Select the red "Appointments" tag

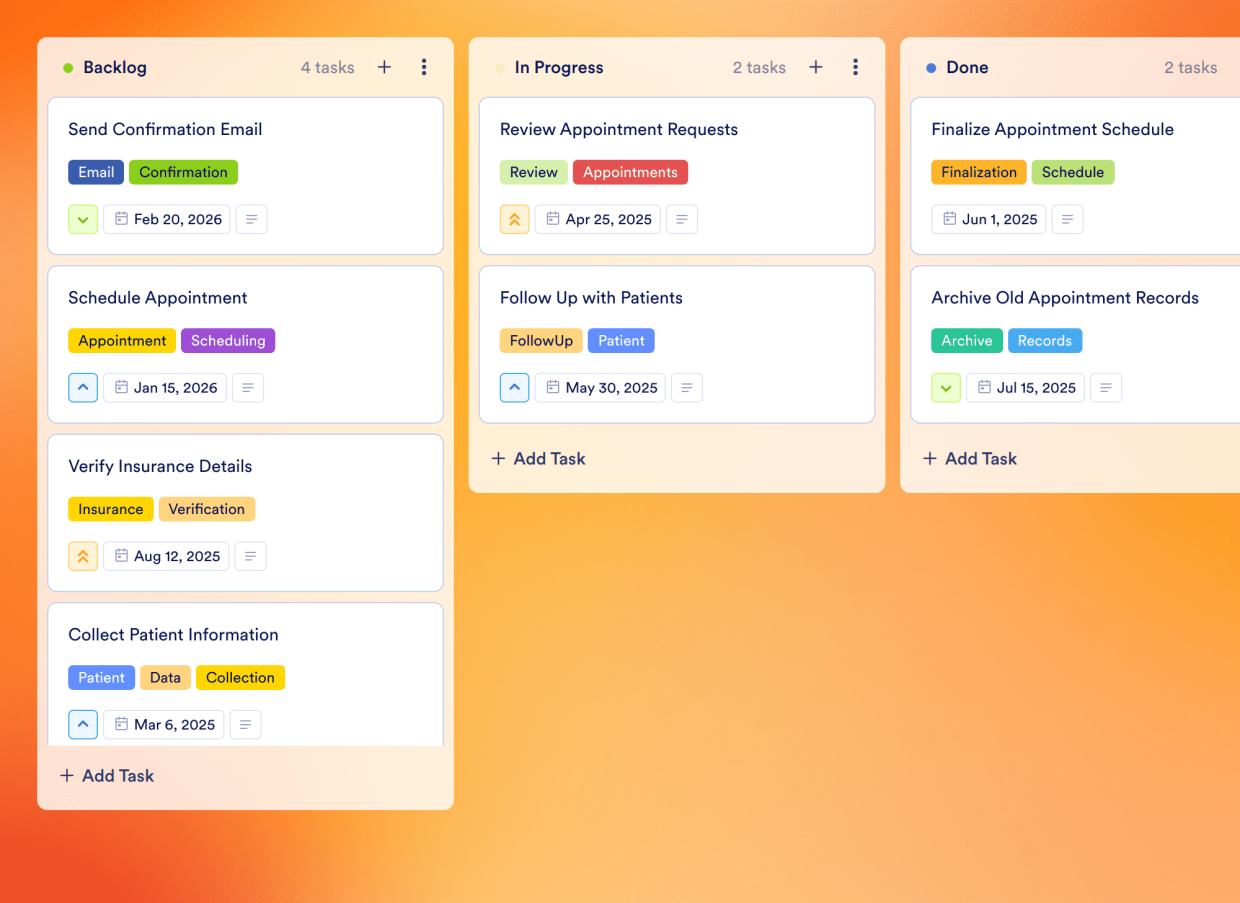coord(630,172)
